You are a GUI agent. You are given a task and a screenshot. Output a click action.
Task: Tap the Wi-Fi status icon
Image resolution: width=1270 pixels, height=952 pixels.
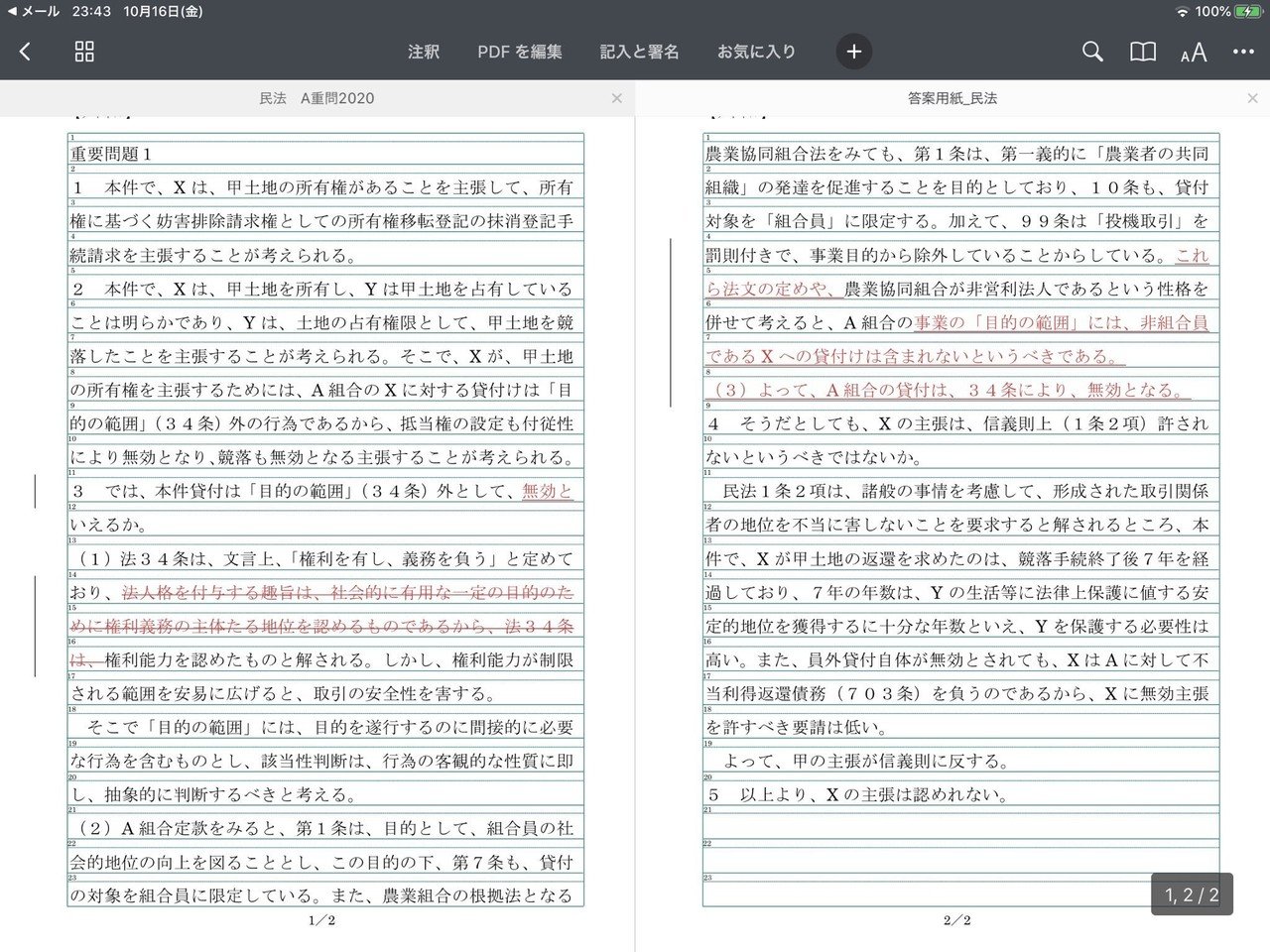[x=1181, y=11]
